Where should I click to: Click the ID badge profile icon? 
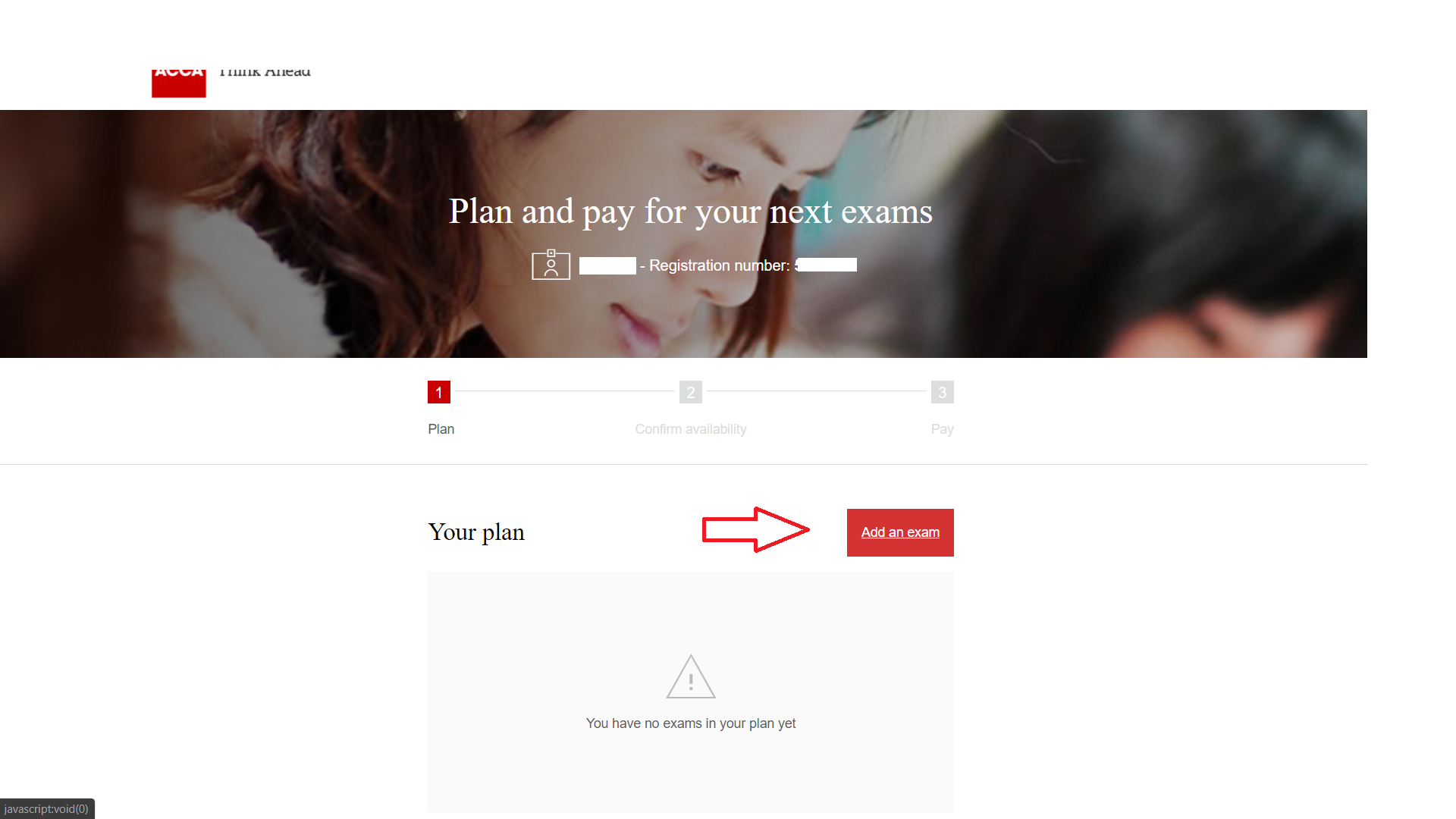tap(551, 265)
